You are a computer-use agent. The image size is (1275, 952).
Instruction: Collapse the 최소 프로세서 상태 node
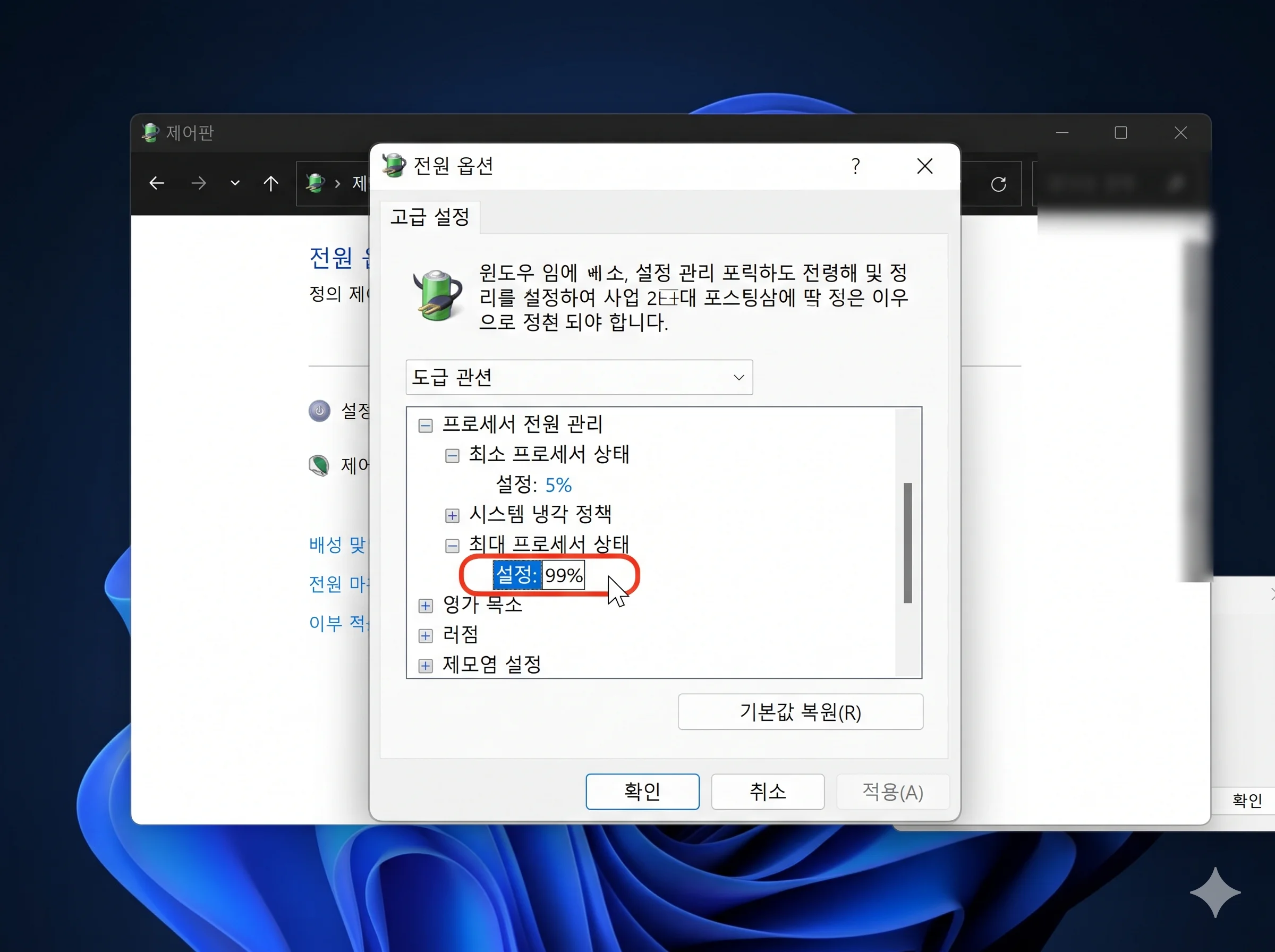coord(452,455)
